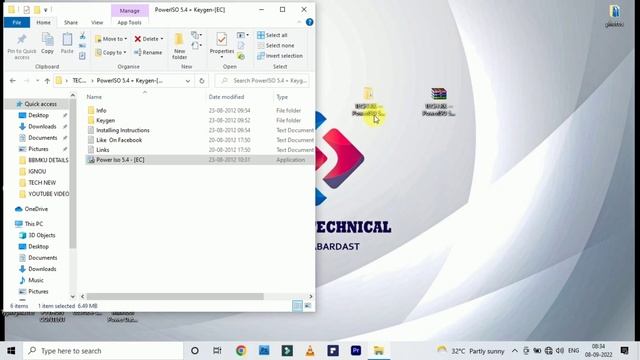Viewport: 640px width, 360px height.
Task: Open the Copy to dropdown
Action: (111, 52)
